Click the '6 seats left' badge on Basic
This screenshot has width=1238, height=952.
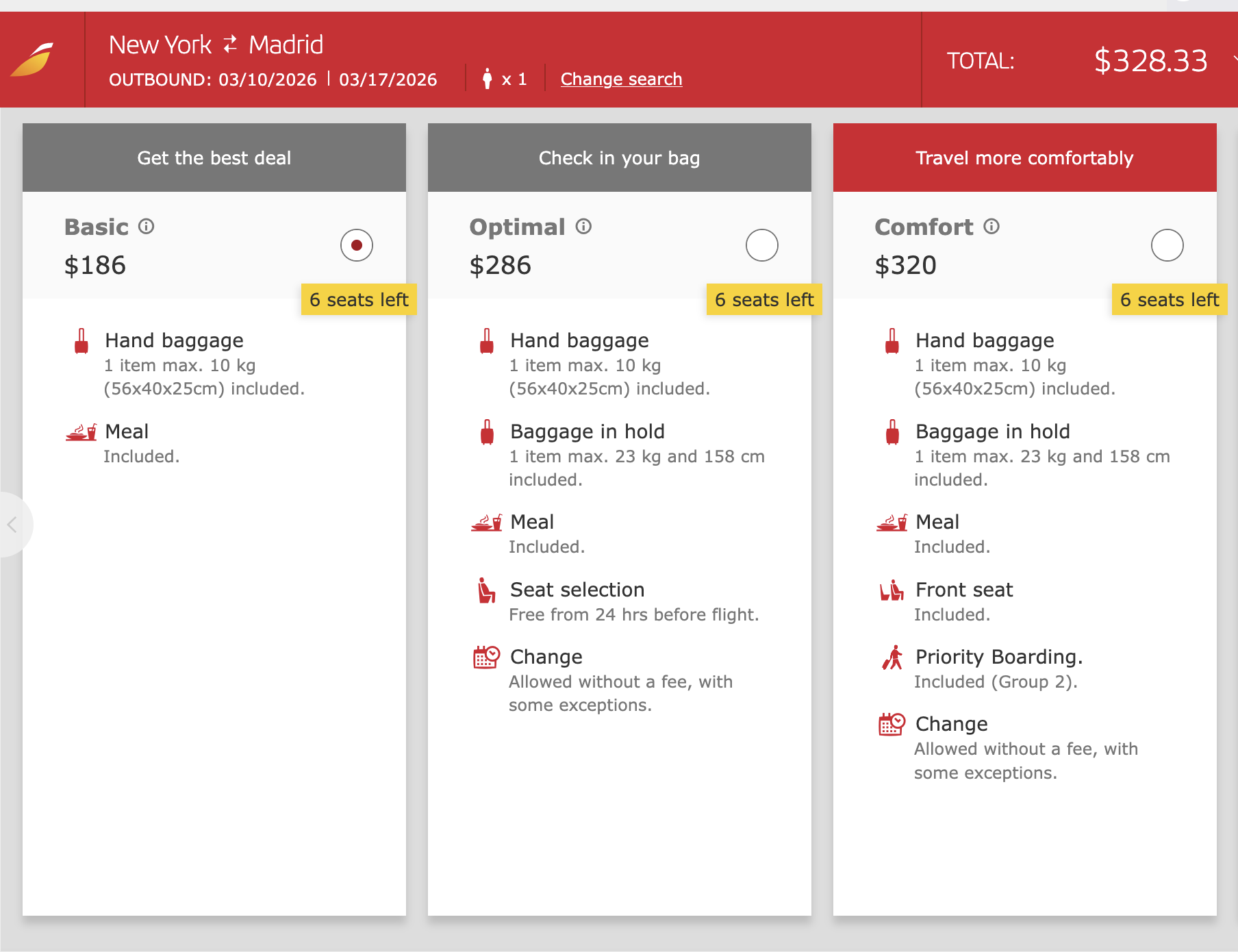(359, 299)
